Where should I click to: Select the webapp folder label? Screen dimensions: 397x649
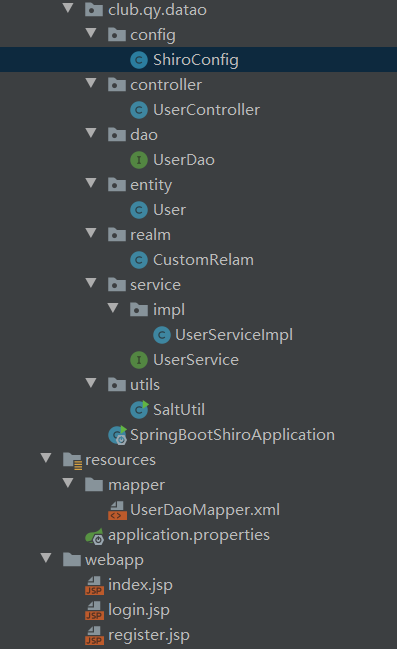[x=114, y=560]
